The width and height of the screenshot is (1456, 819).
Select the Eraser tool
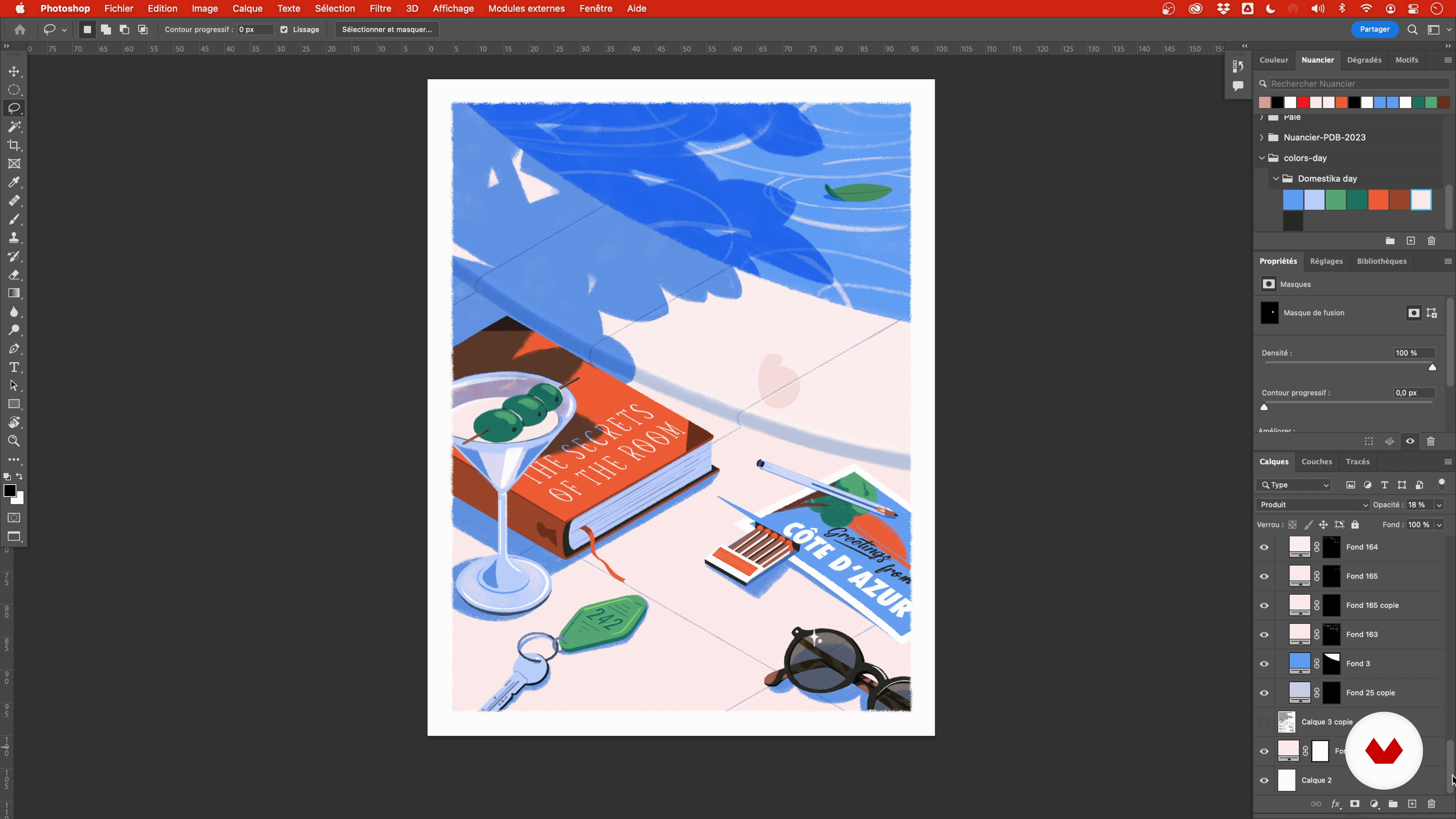(14, 275)
